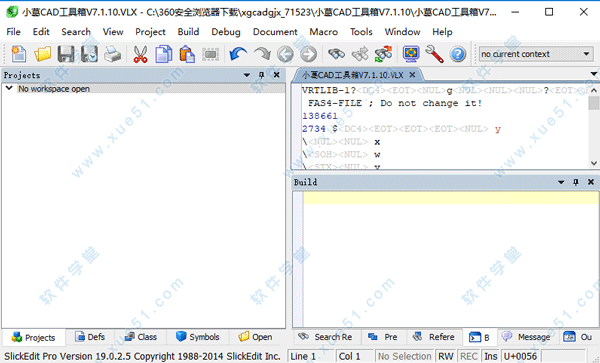This screenshot has width=600, height=363.
Task: Open the View menu
Action: (x=113, y=32)
